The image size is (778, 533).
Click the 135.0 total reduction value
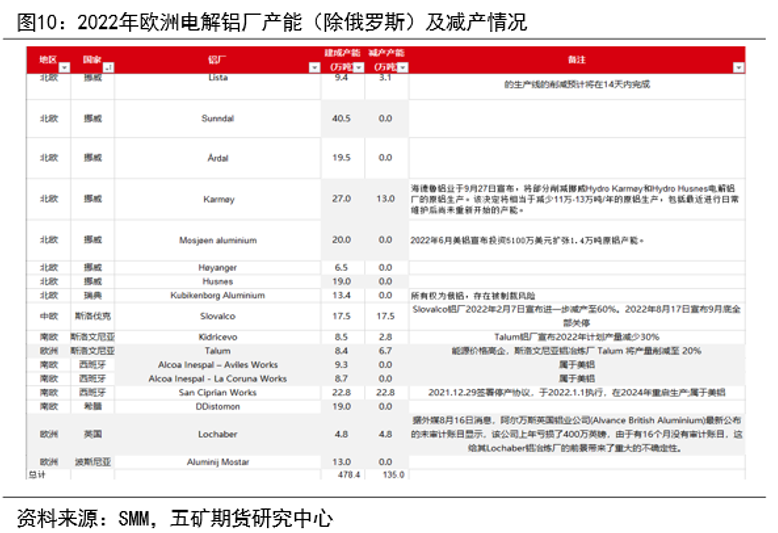click(x=393, y=475)
